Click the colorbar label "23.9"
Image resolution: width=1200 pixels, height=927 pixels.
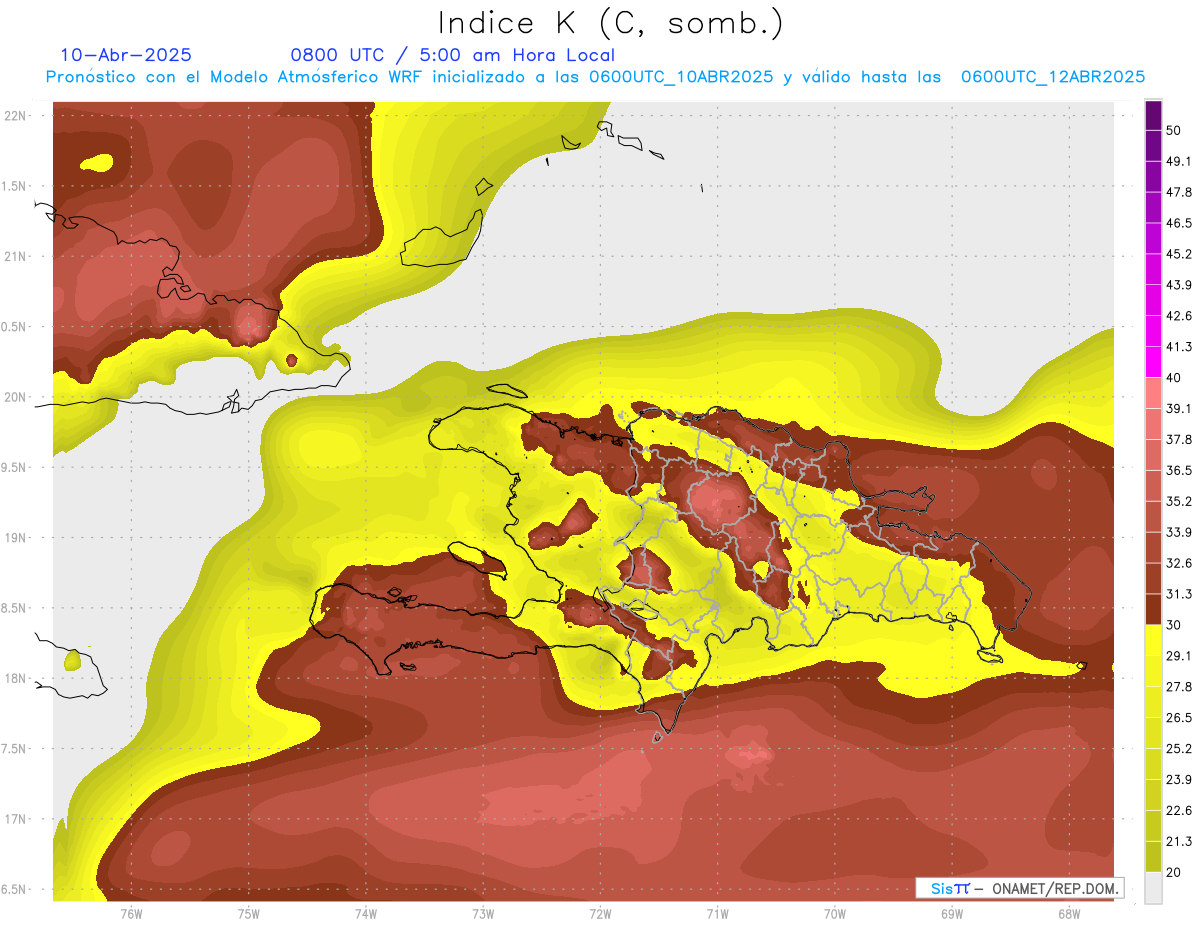[1179, 780]
